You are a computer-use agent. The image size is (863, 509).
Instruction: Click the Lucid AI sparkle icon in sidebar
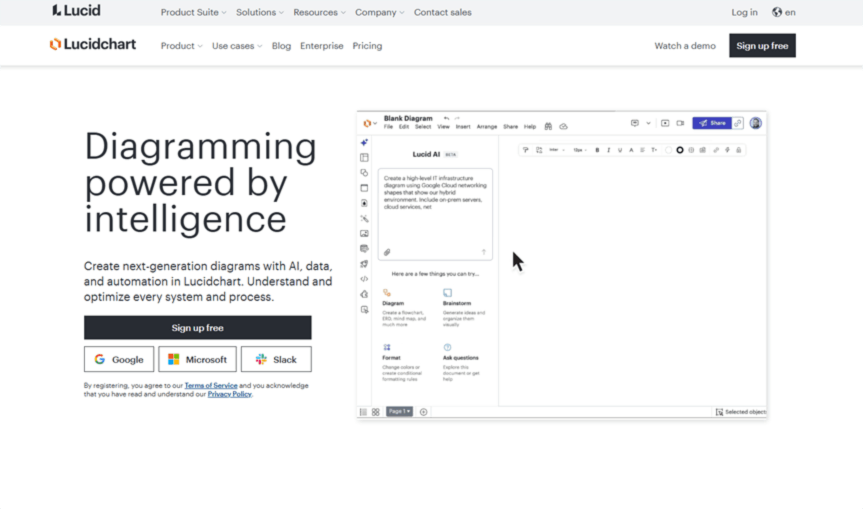point(364,143)
